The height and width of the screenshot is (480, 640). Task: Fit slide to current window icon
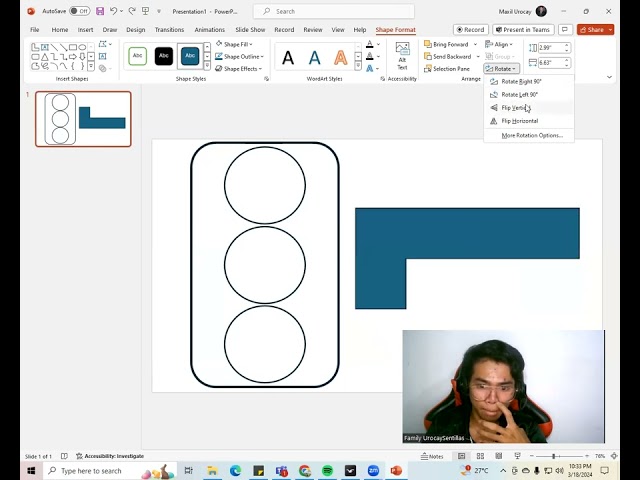click(x=614, y=456)
